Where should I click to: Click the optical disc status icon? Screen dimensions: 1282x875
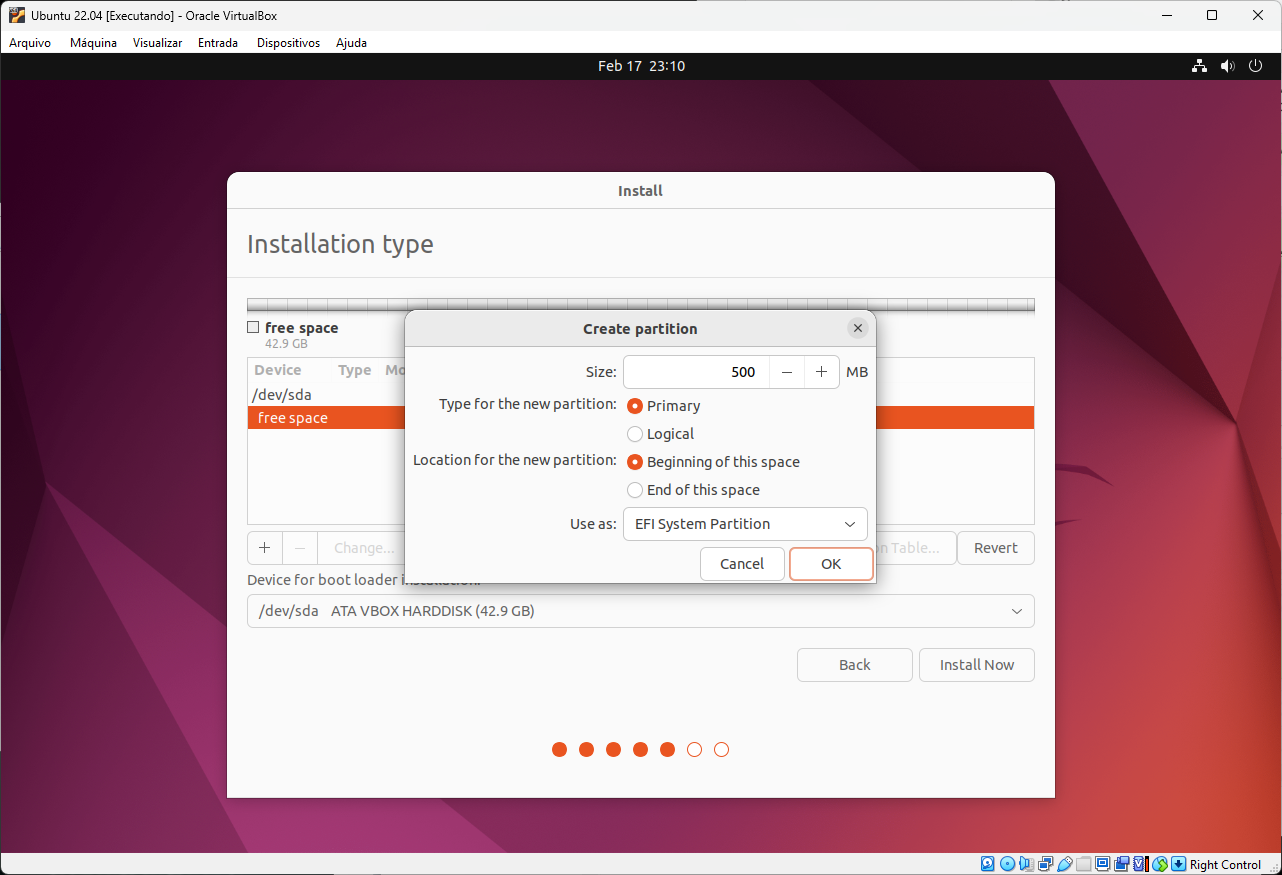1007,864
